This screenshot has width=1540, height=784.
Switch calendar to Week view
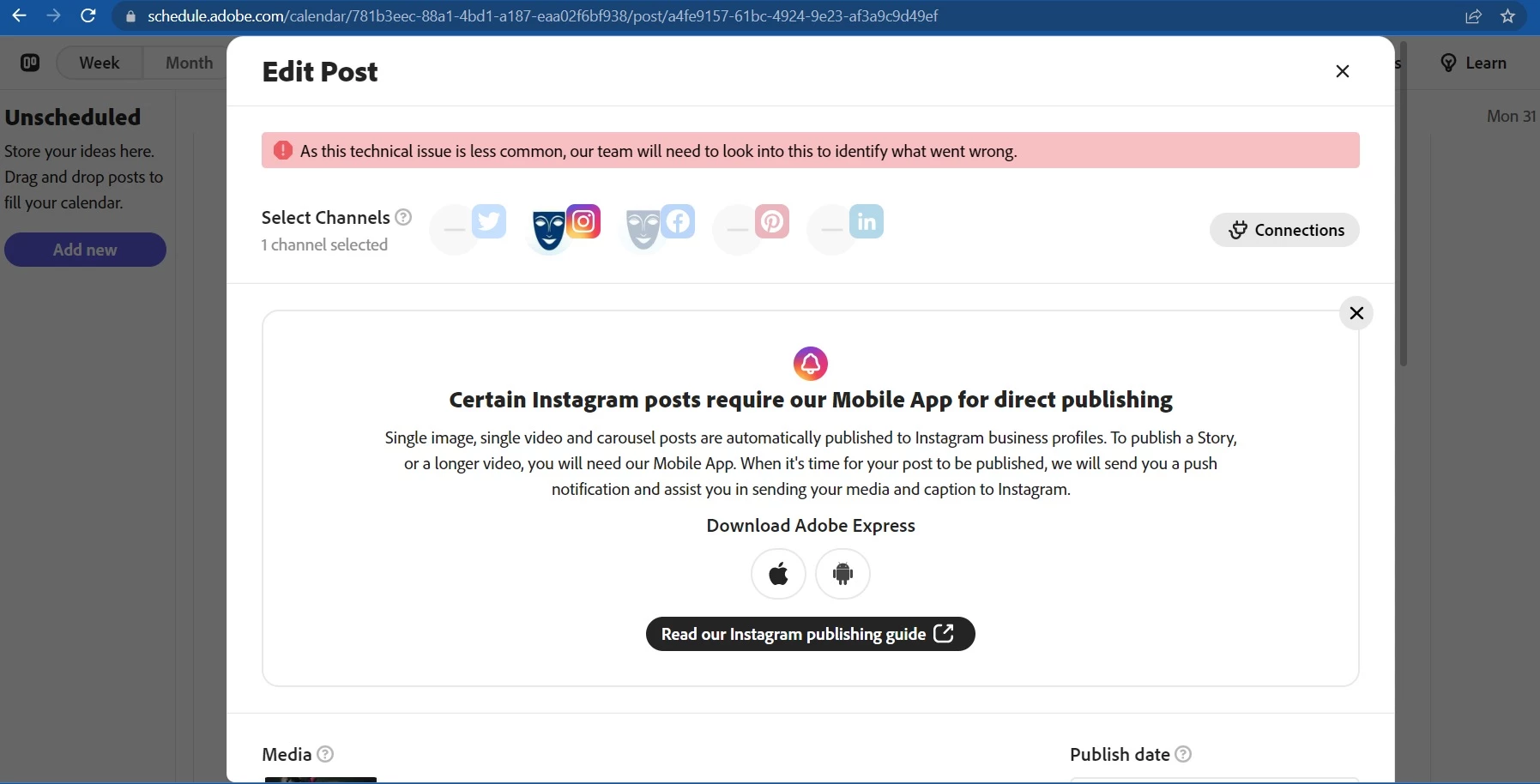[x=100, y=63]
